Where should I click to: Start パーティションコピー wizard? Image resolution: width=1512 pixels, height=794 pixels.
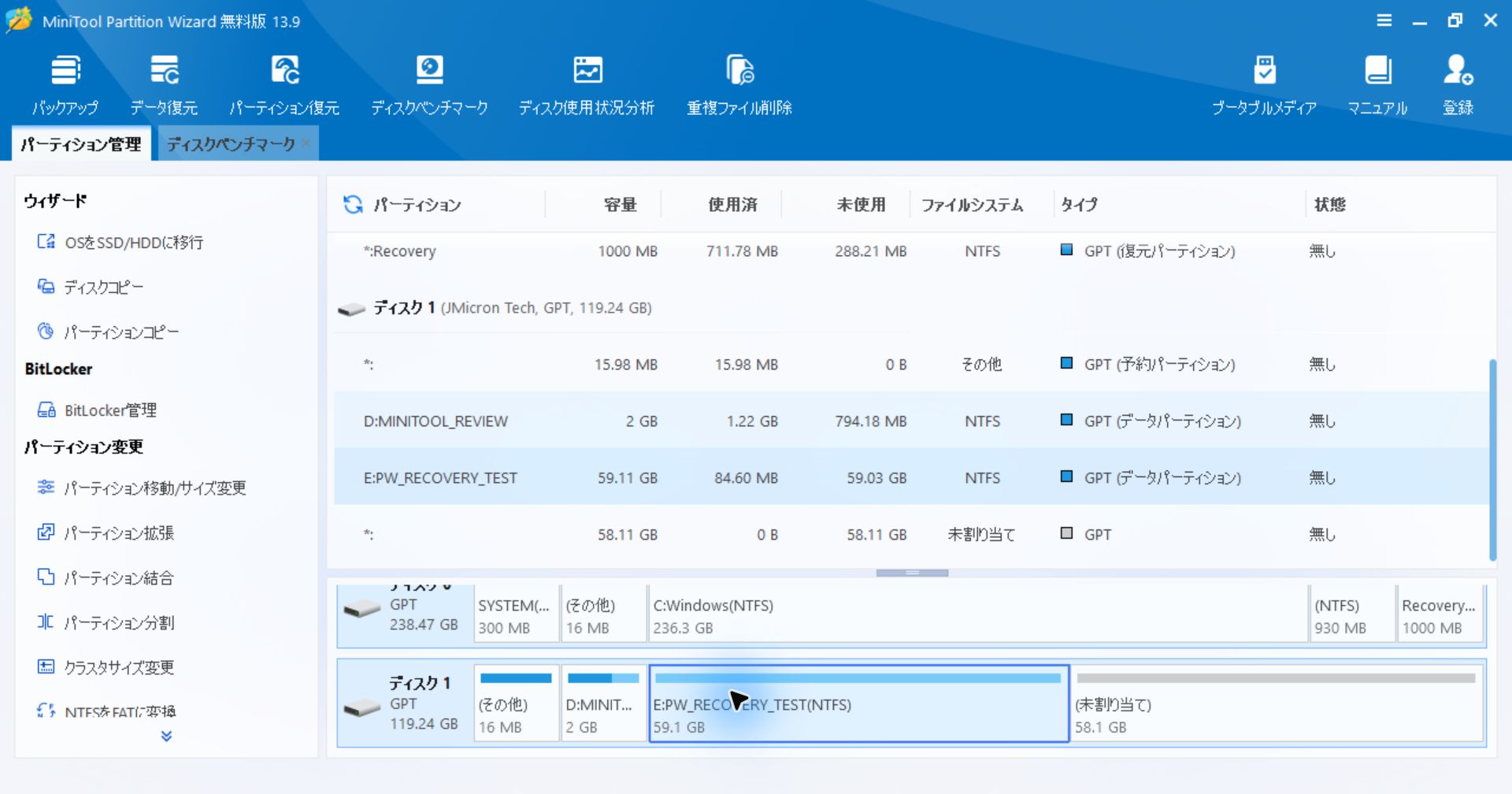(x=109, y=332)
